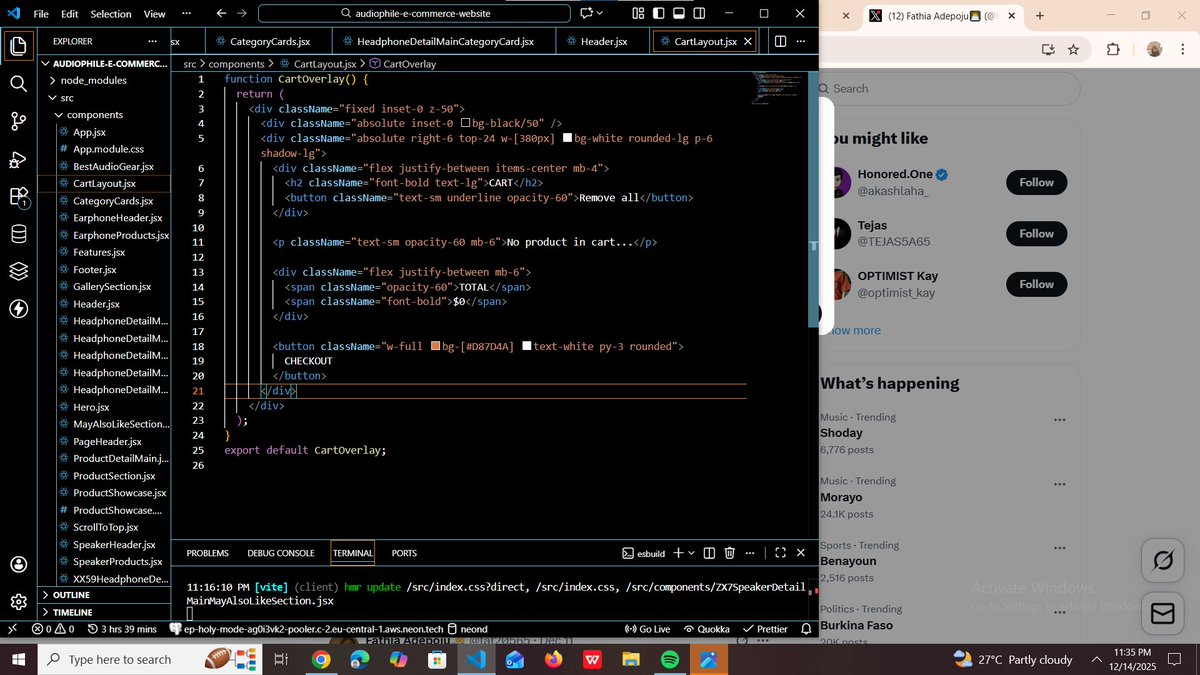Image resolution: width=1200 pixels, height=675 pixels.
Task: Open the lightning bolt extension in activity bar
Action: point(18,308)
